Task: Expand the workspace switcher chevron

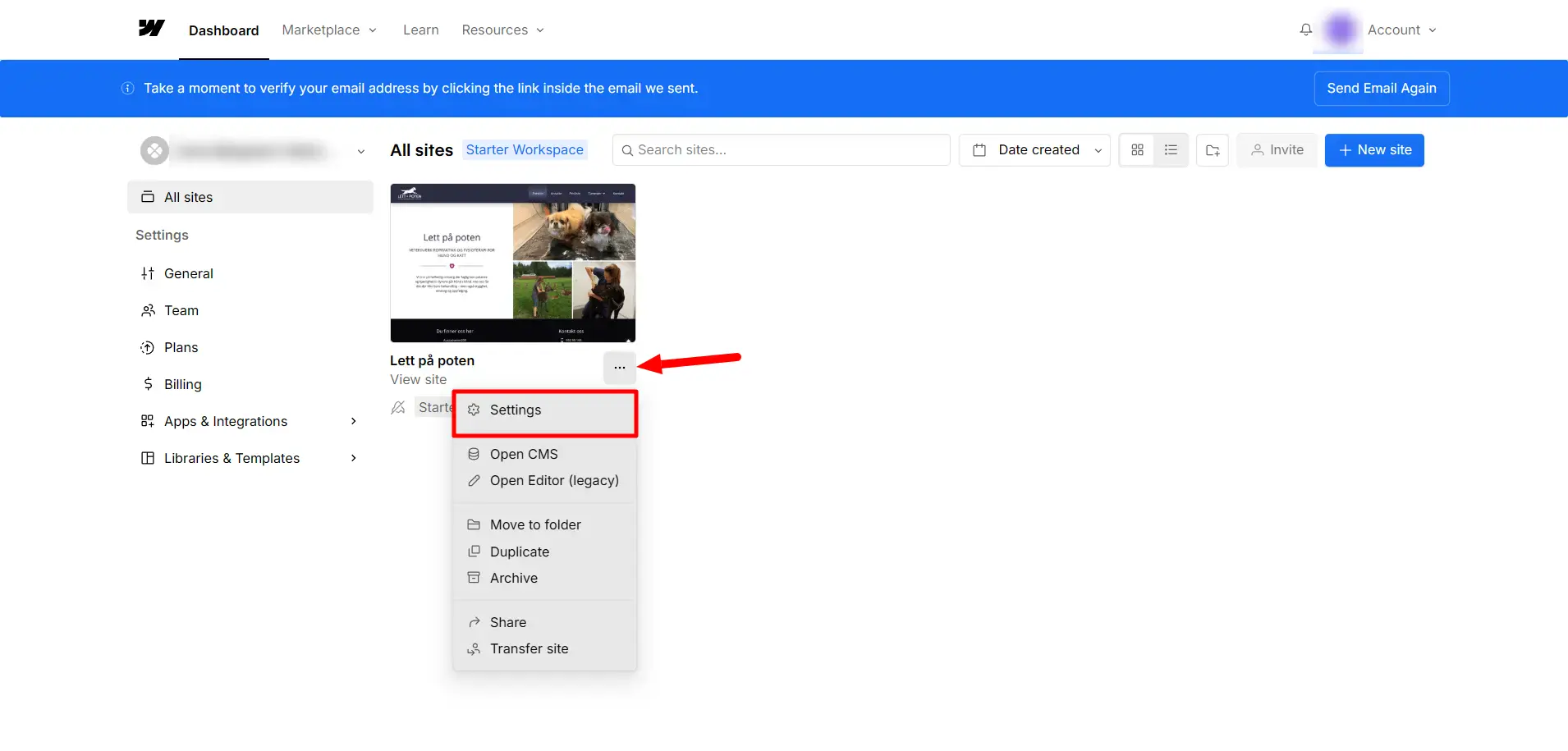Action: click(x=361, y=151)
